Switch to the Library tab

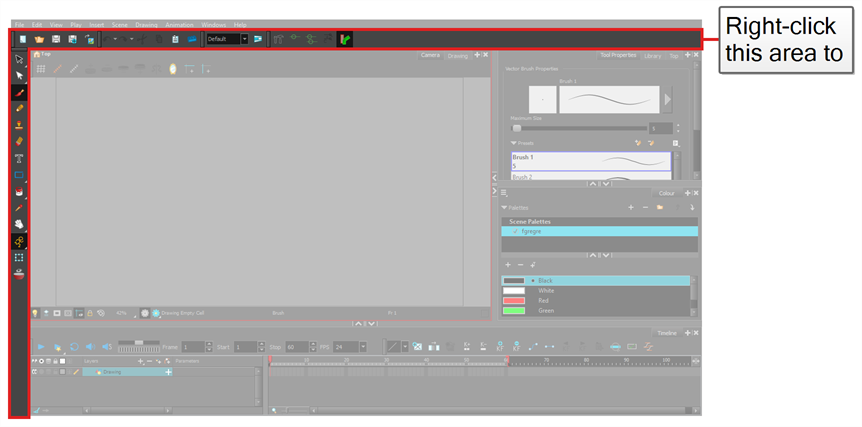652,56
